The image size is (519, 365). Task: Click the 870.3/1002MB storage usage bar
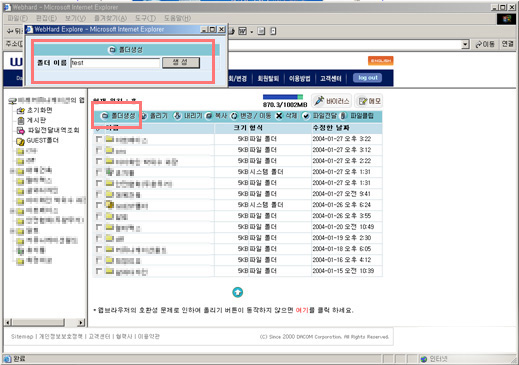[x=283, y=97]
